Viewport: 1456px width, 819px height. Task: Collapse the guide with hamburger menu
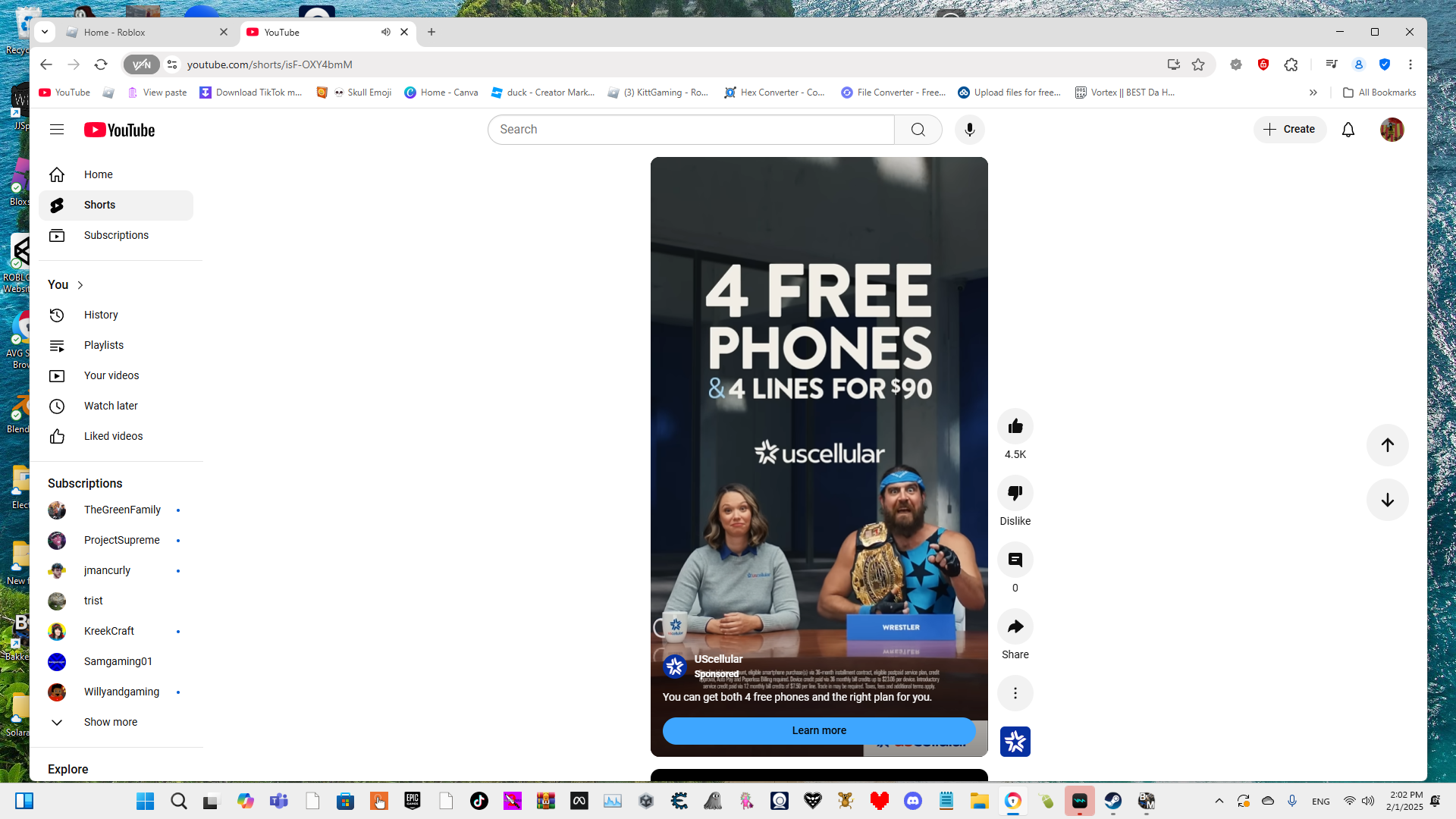click(57, 130)
